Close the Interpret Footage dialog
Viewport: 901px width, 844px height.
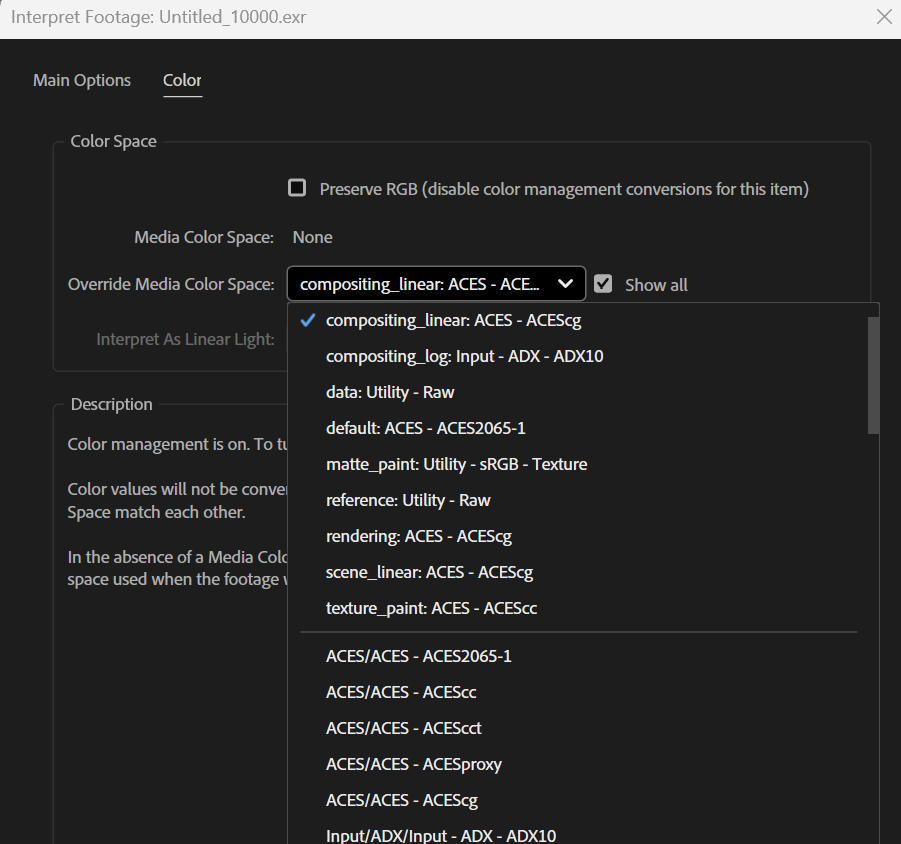click(884, 17)
